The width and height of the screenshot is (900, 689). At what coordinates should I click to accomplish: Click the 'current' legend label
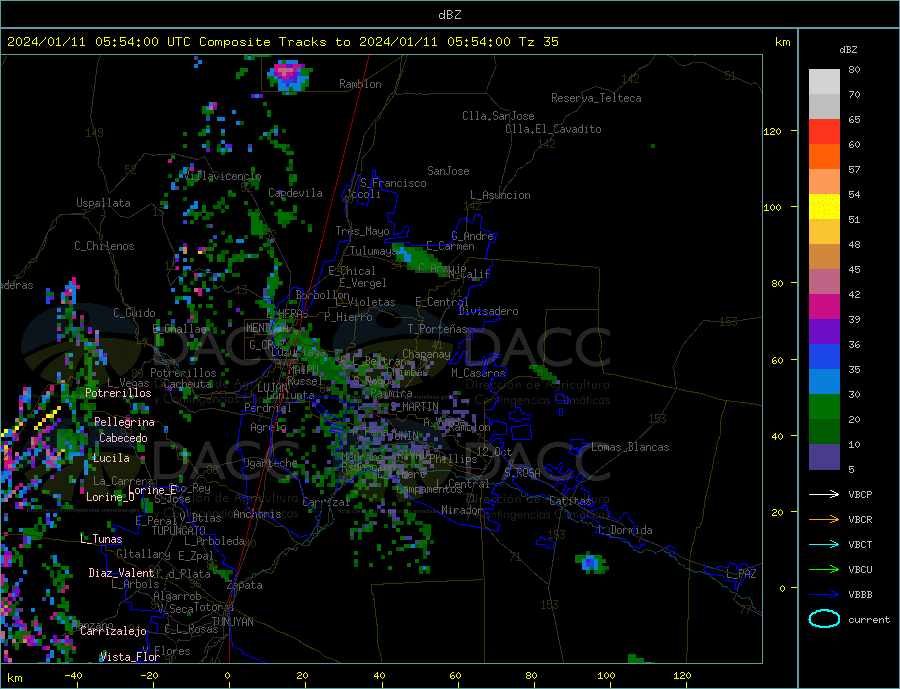coord(868,620)
